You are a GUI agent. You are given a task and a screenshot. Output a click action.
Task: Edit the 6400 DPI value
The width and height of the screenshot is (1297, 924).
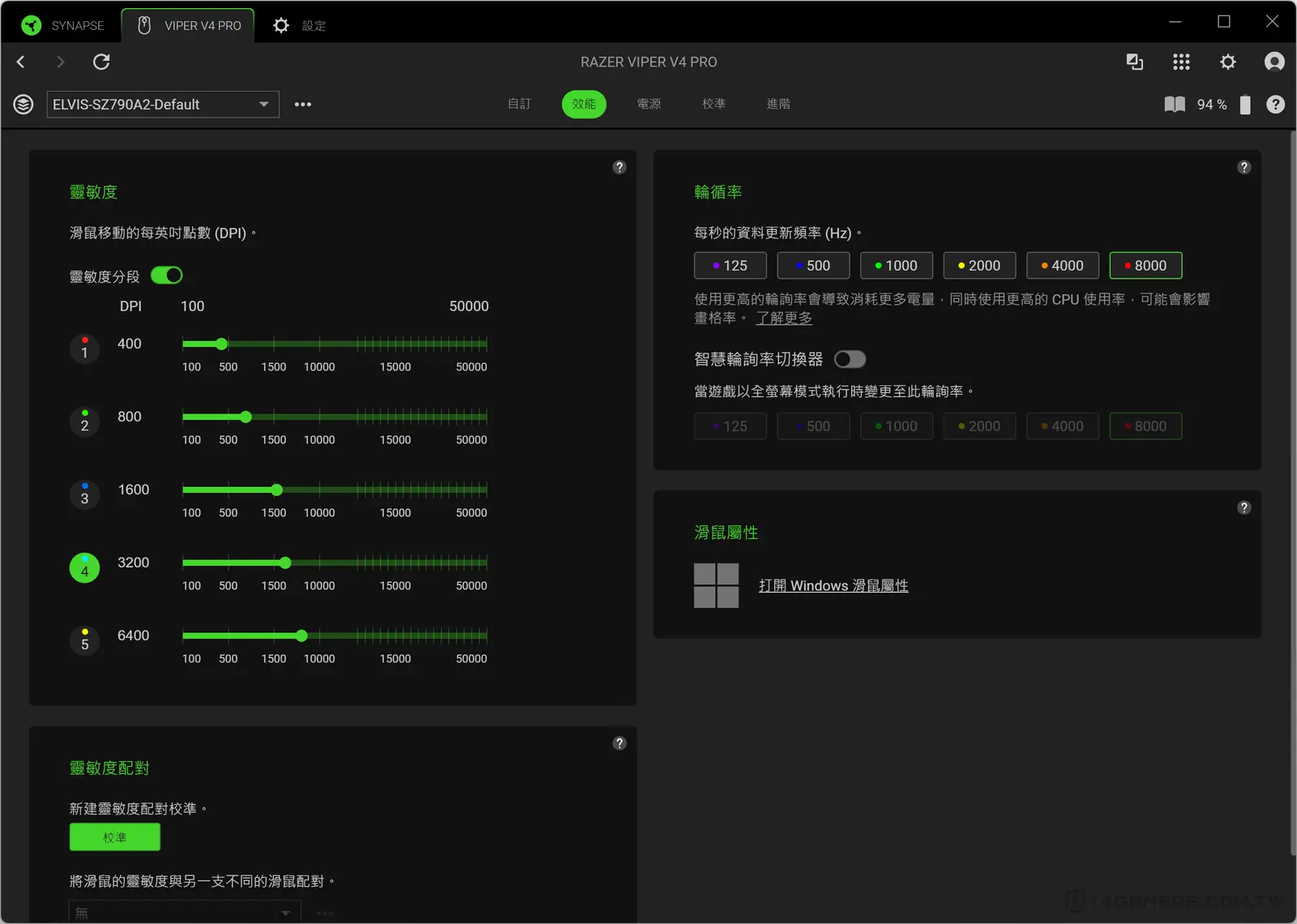(134, 635)
